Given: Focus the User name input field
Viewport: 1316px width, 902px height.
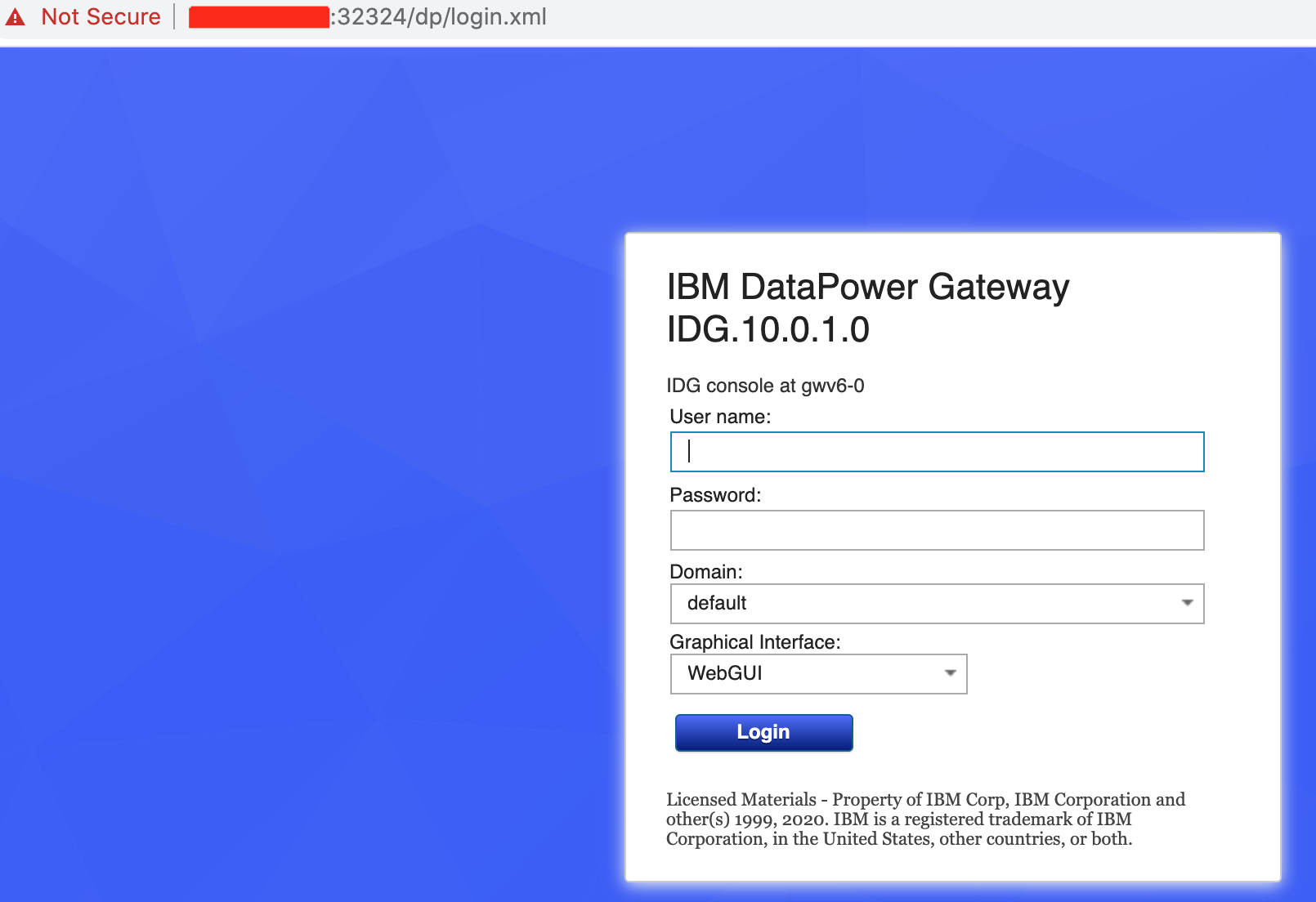Looking at the screenshot, I should point(937,452).
